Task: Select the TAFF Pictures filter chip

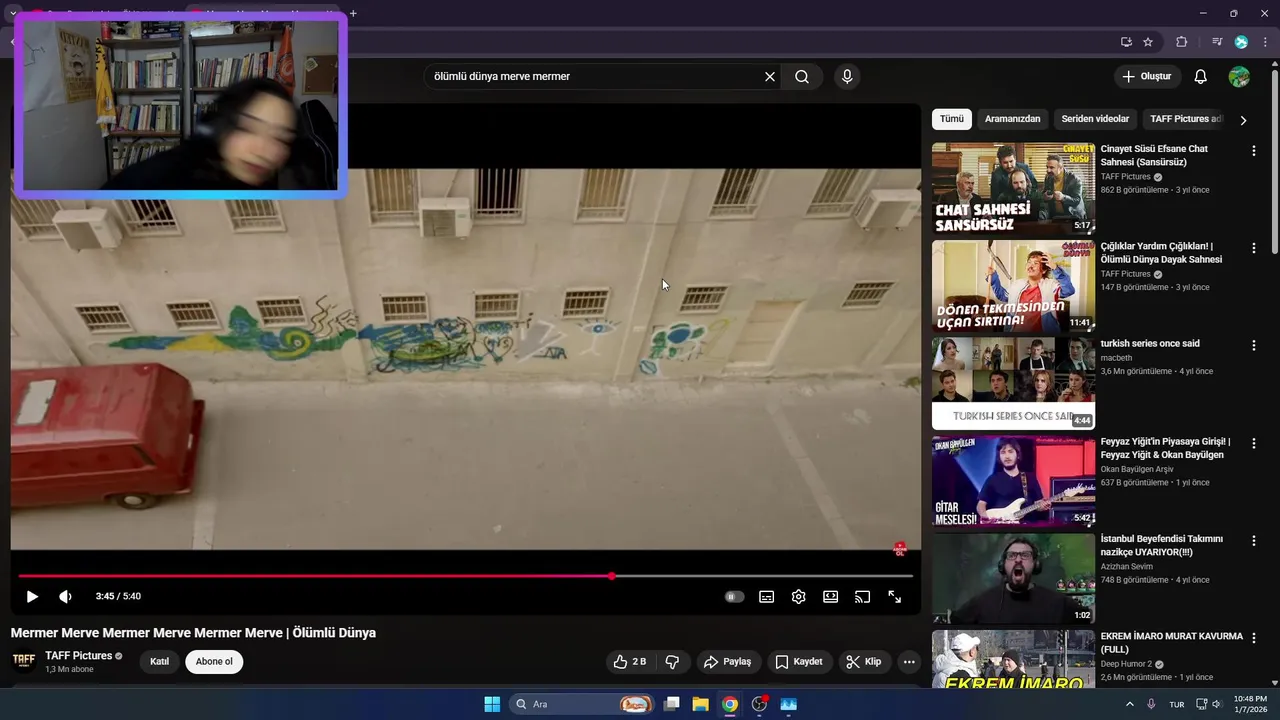Action: pyautogui.click(x=1184, y=119)
